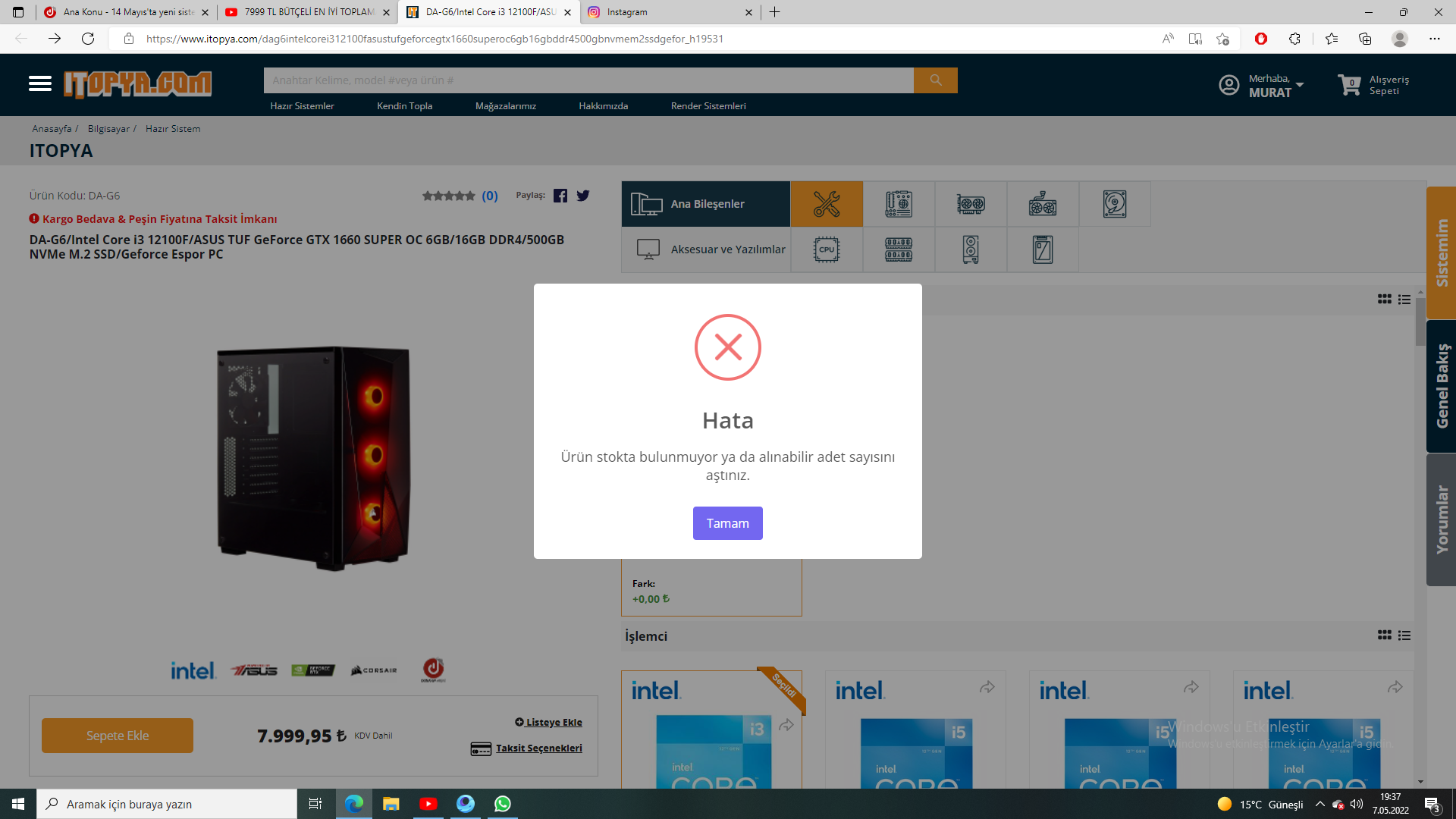1456x819 pixels.
Task: Select the RAM memory component icon
Action: point(898,249)
